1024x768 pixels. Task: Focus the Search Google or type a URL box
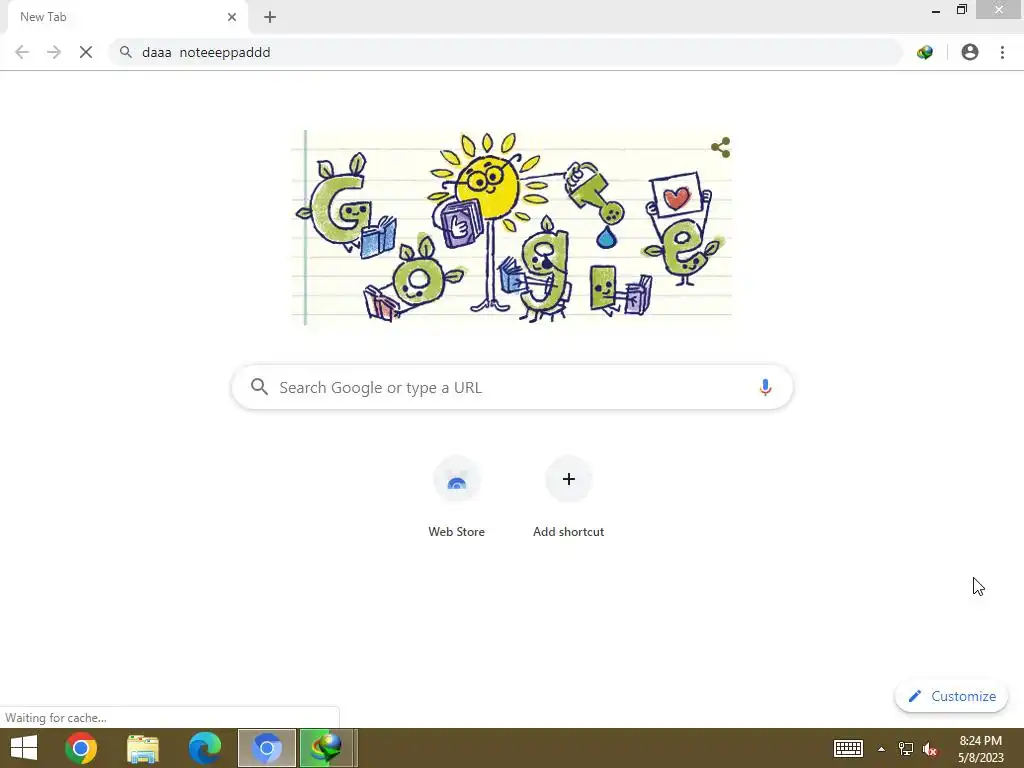pyautogui.click(x=512, y=387)
